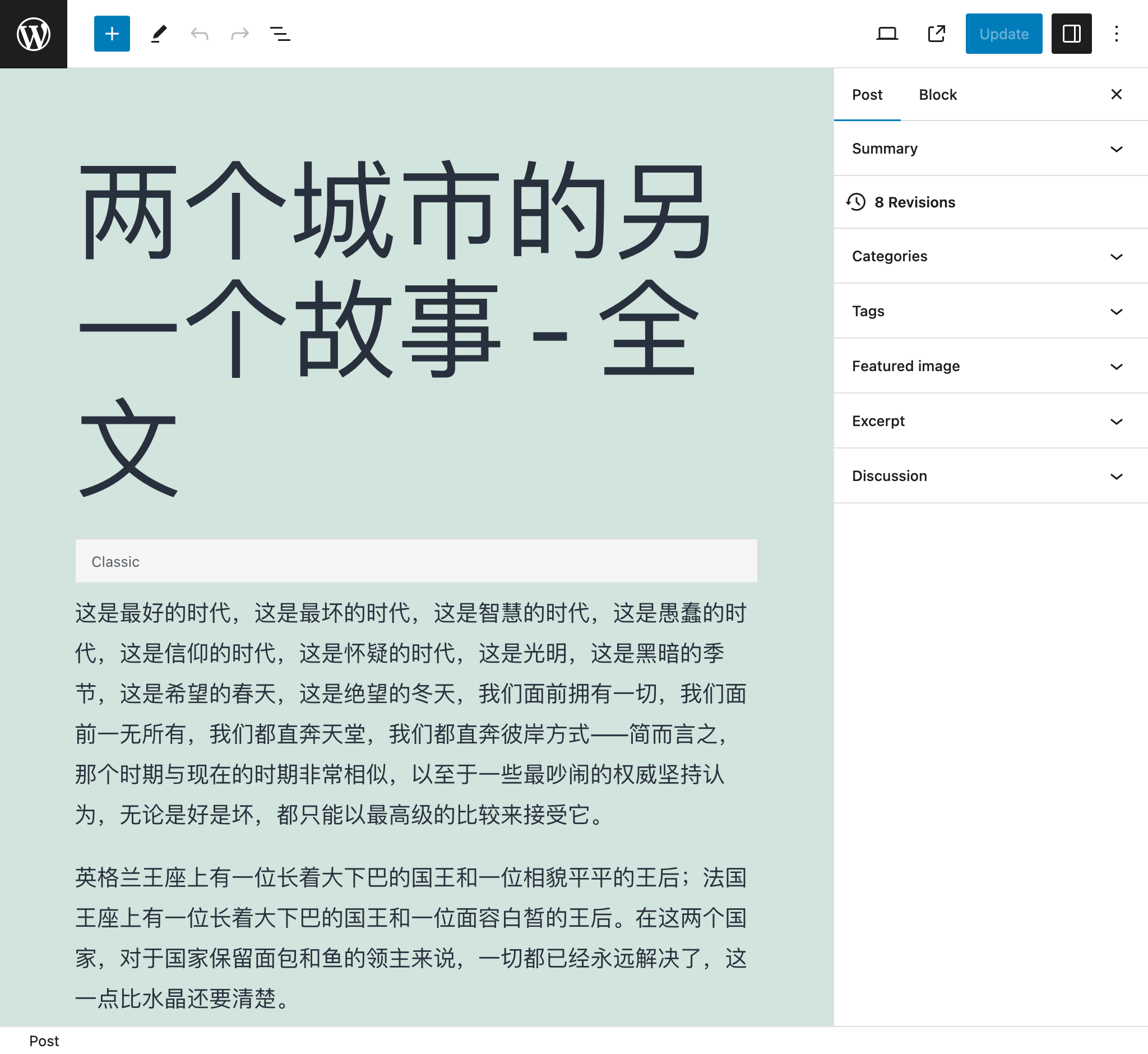Open the Document Overview list view
The image size is (1148, 1054).
coord(280,34)
